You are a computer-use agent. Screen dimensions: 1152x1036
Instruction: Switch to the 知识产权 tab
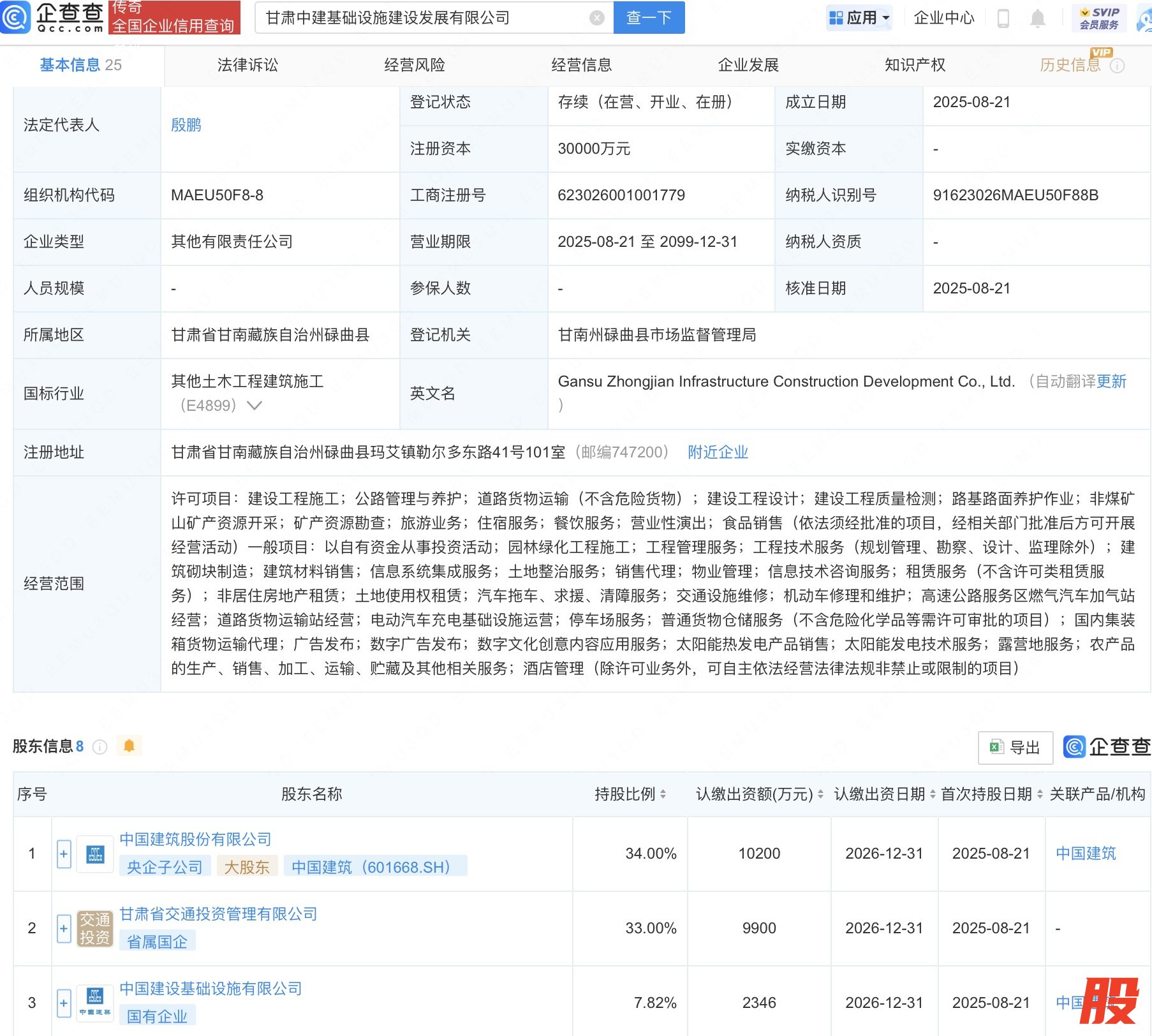915,65
